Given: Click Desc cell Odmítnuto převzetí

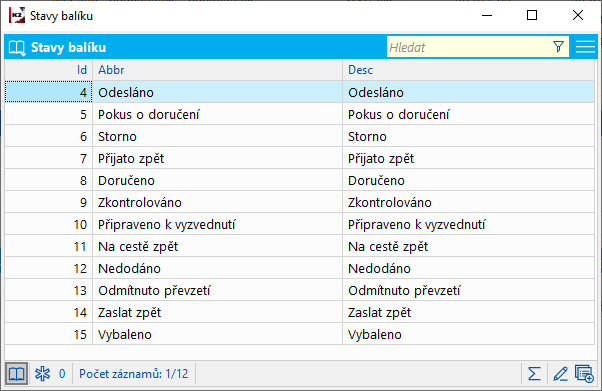Looking at the screenshot, I should coord(468,290).
